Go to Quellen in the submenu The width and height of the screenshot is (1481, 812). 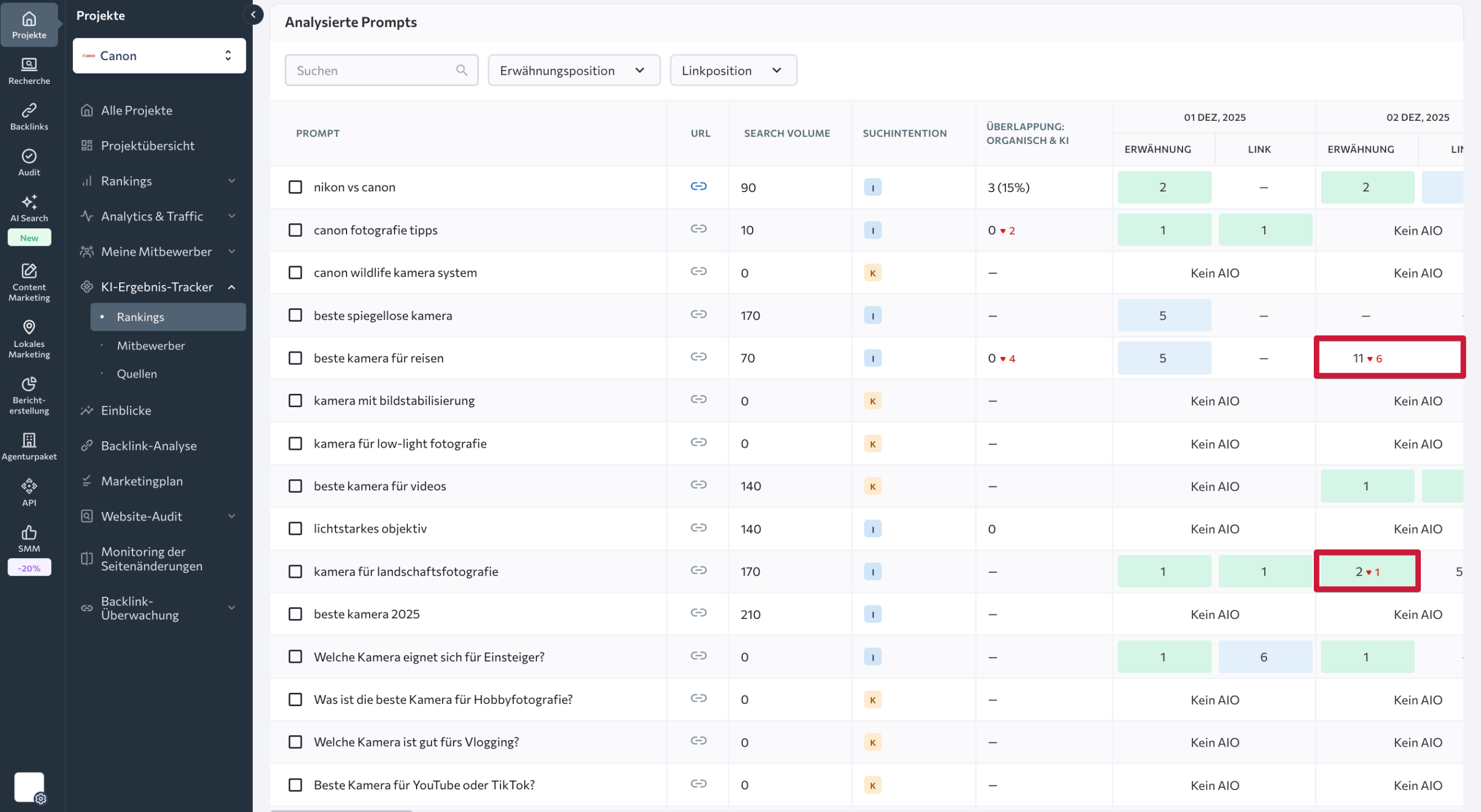coord(137,374)
